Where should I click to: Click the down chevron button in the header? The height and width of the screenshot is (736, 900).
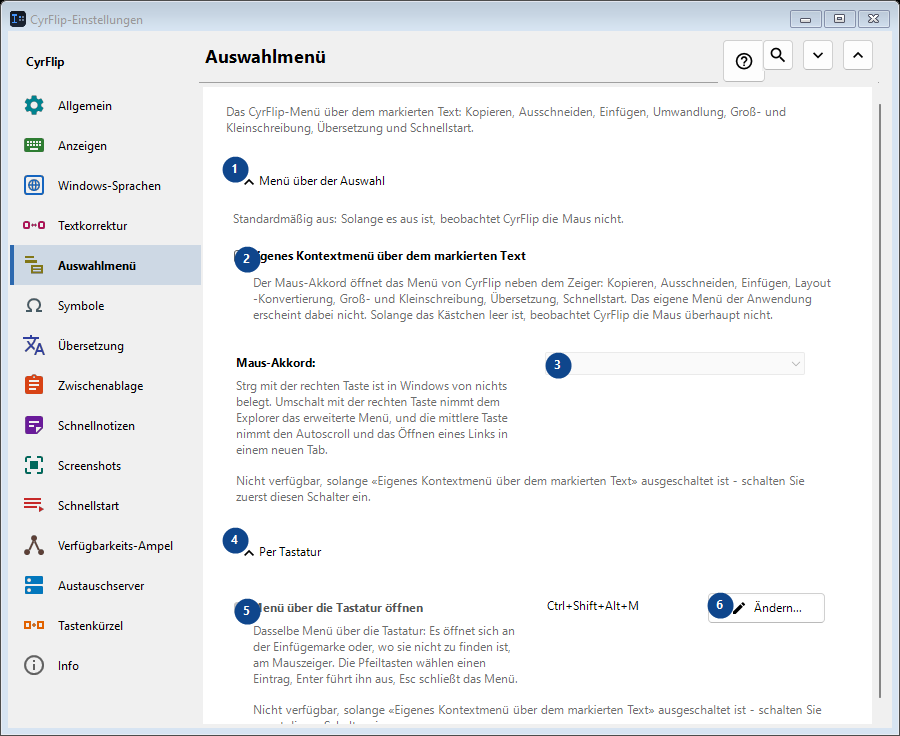818,55
